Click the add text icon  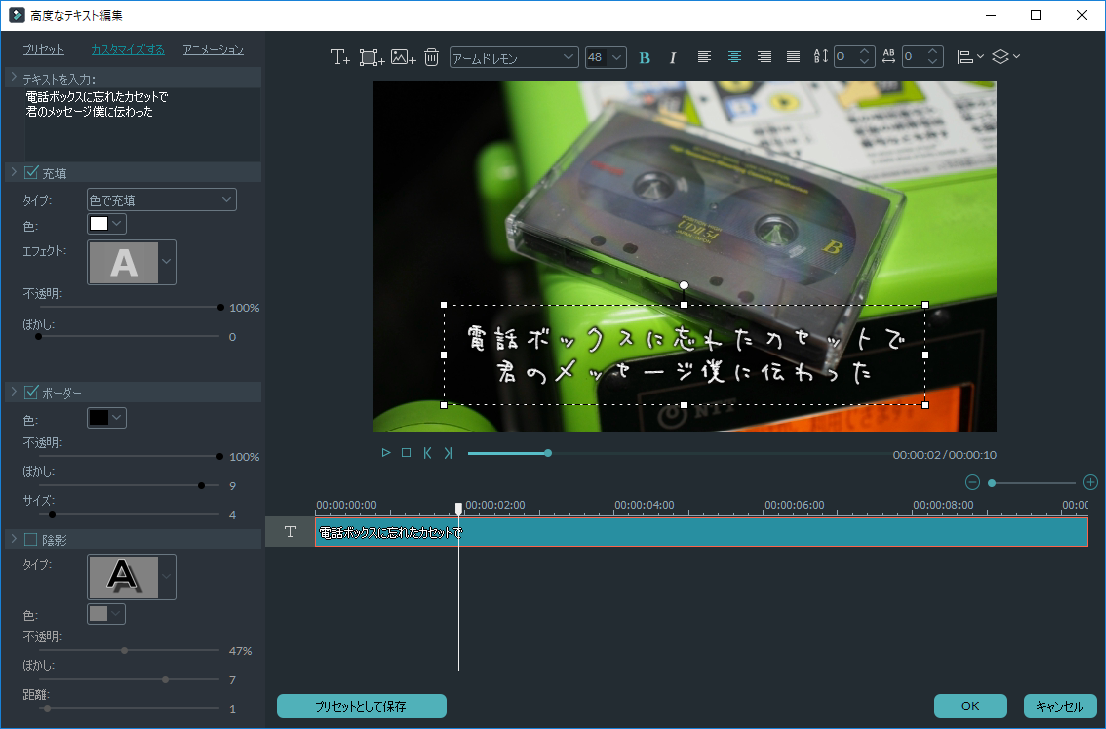[340, 57]
